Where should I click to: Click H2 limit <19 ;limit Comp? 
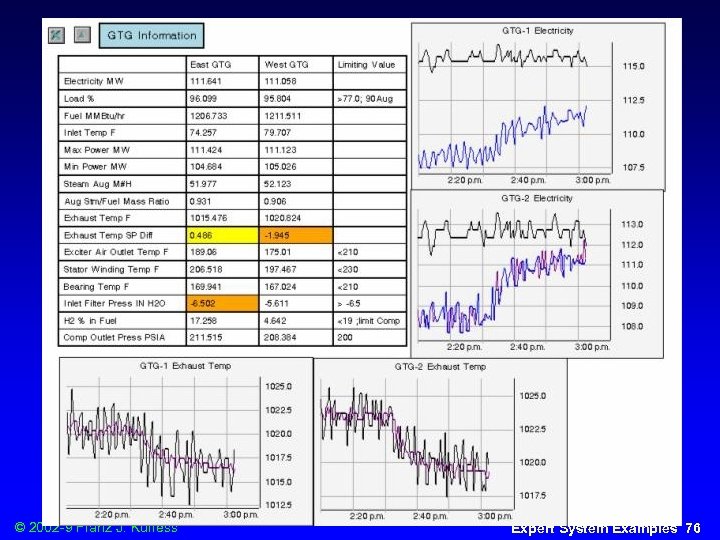[x=369, y=321]
